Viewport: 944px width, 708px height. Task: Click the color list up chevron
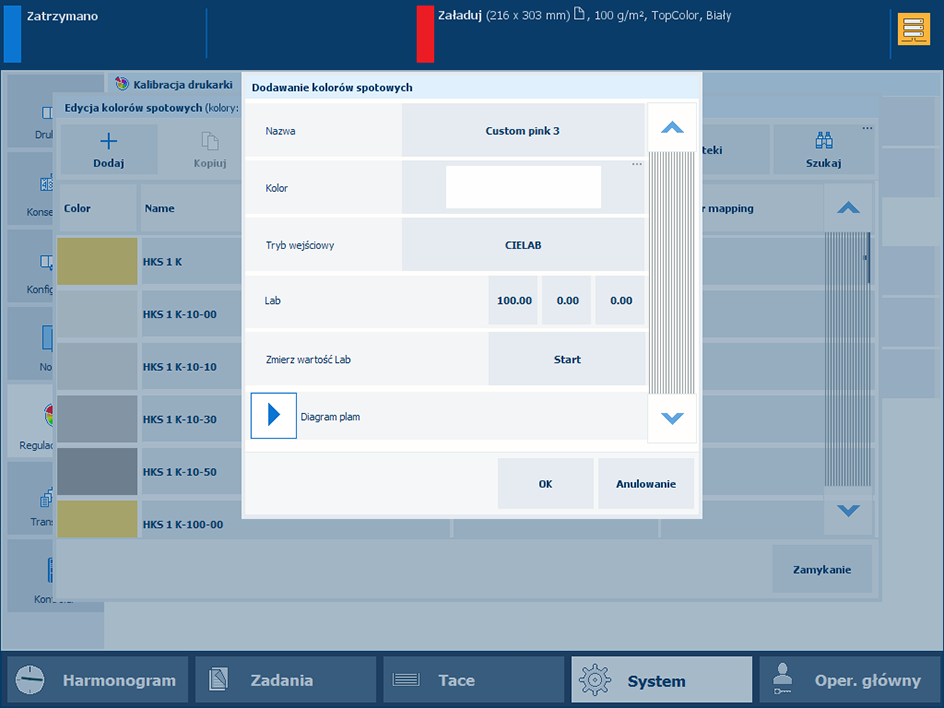[x=848, y=208]
